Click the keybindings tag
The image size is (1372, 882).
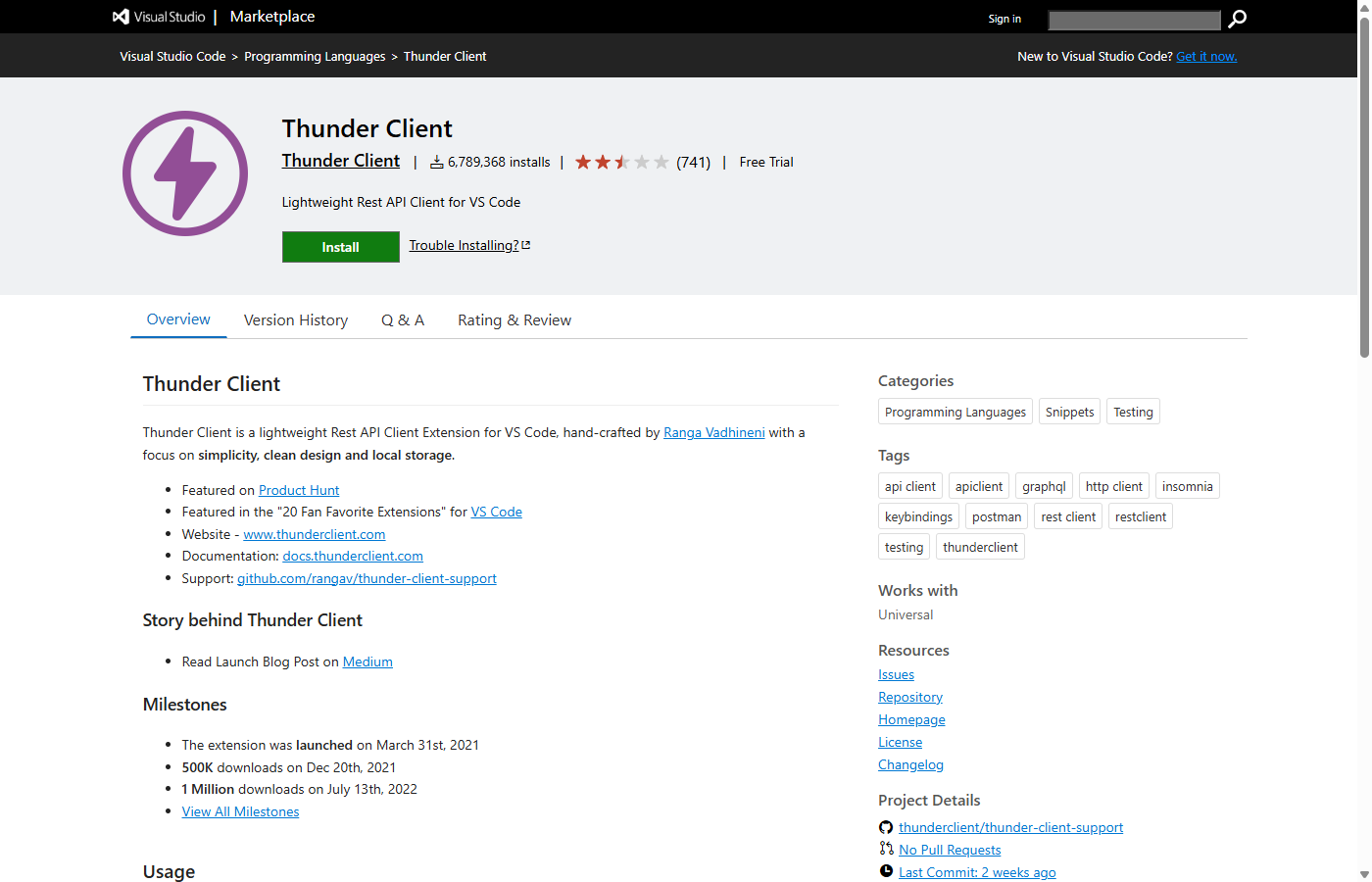(x=918, y=516)
